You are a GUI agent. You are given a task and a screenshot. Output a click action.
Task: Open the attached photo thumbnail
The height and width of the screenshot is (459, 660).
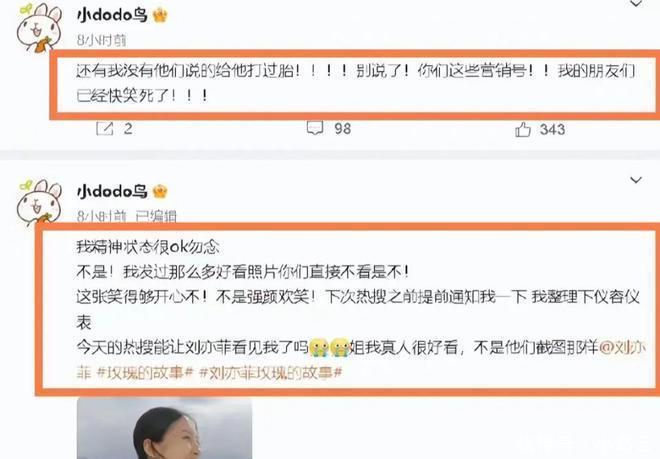[x=165, y=428]
